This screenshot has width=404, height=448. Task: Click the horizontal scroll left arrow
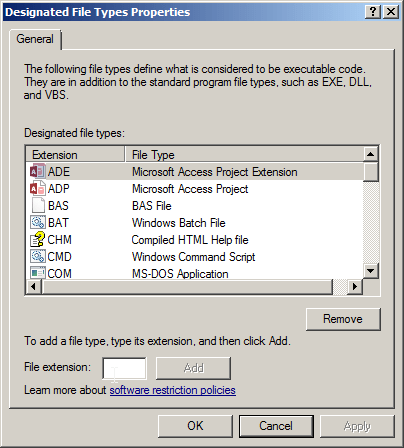pyautogui.click(x=34, y=286)
